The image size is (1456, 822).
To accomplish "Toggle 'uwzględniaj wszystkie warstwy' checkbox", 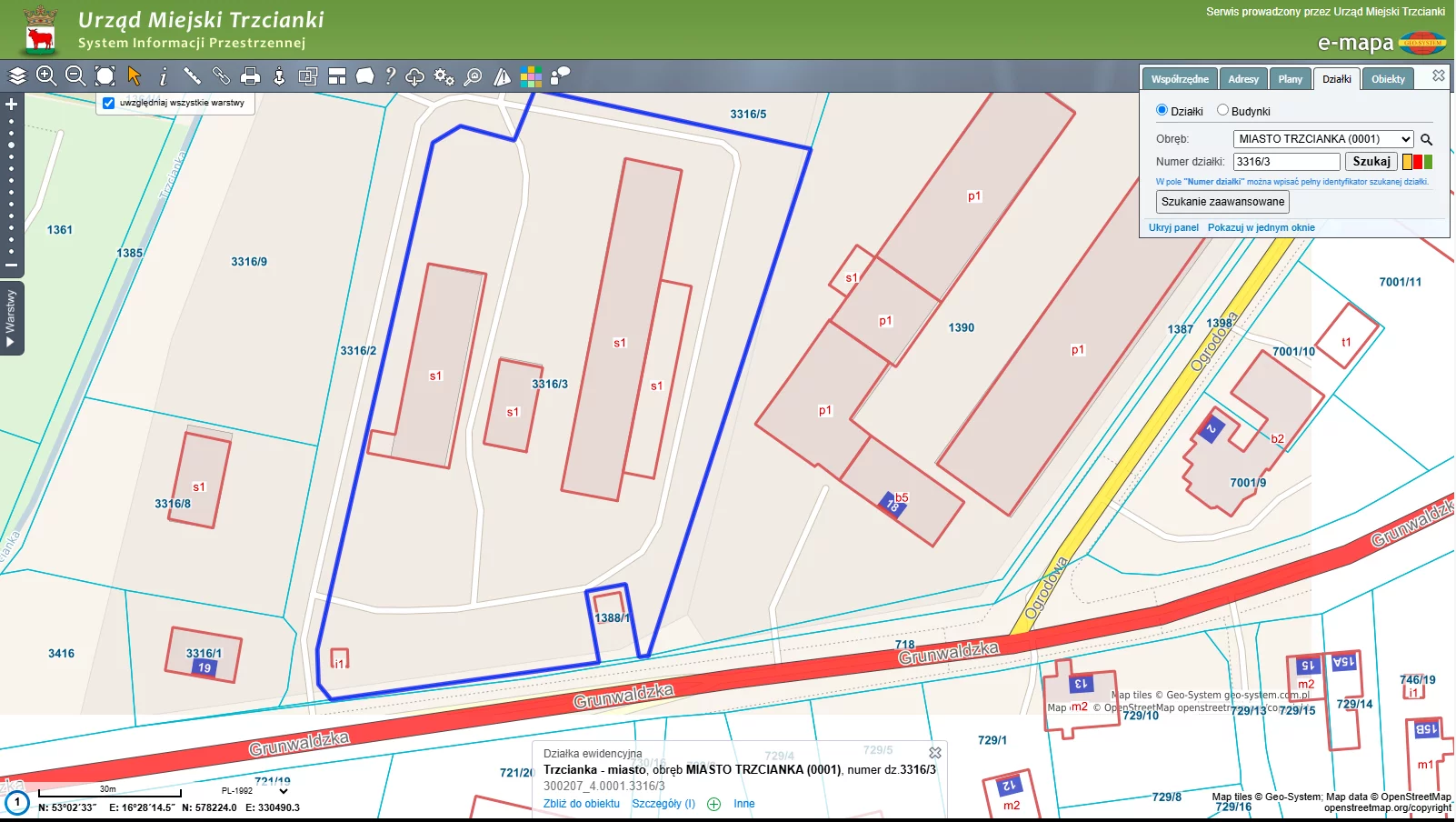I will pyautogui.click(x=109, y=103).
